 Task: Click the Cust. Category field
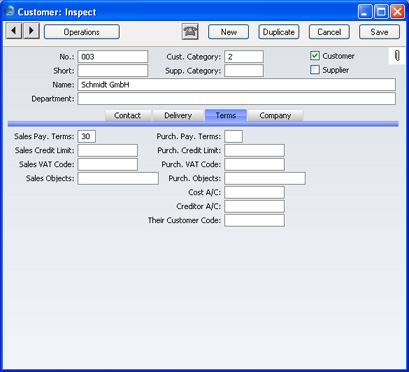click(x=244, y=57)
